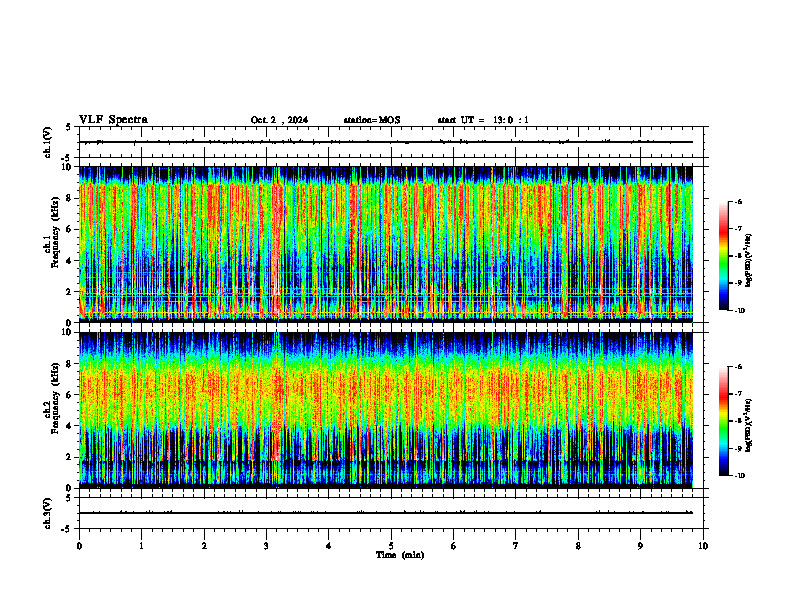The image size is (792, 612).
Task: Select the ch.2 color bar "log(PSD)" label
Action: tap(749, 425)
